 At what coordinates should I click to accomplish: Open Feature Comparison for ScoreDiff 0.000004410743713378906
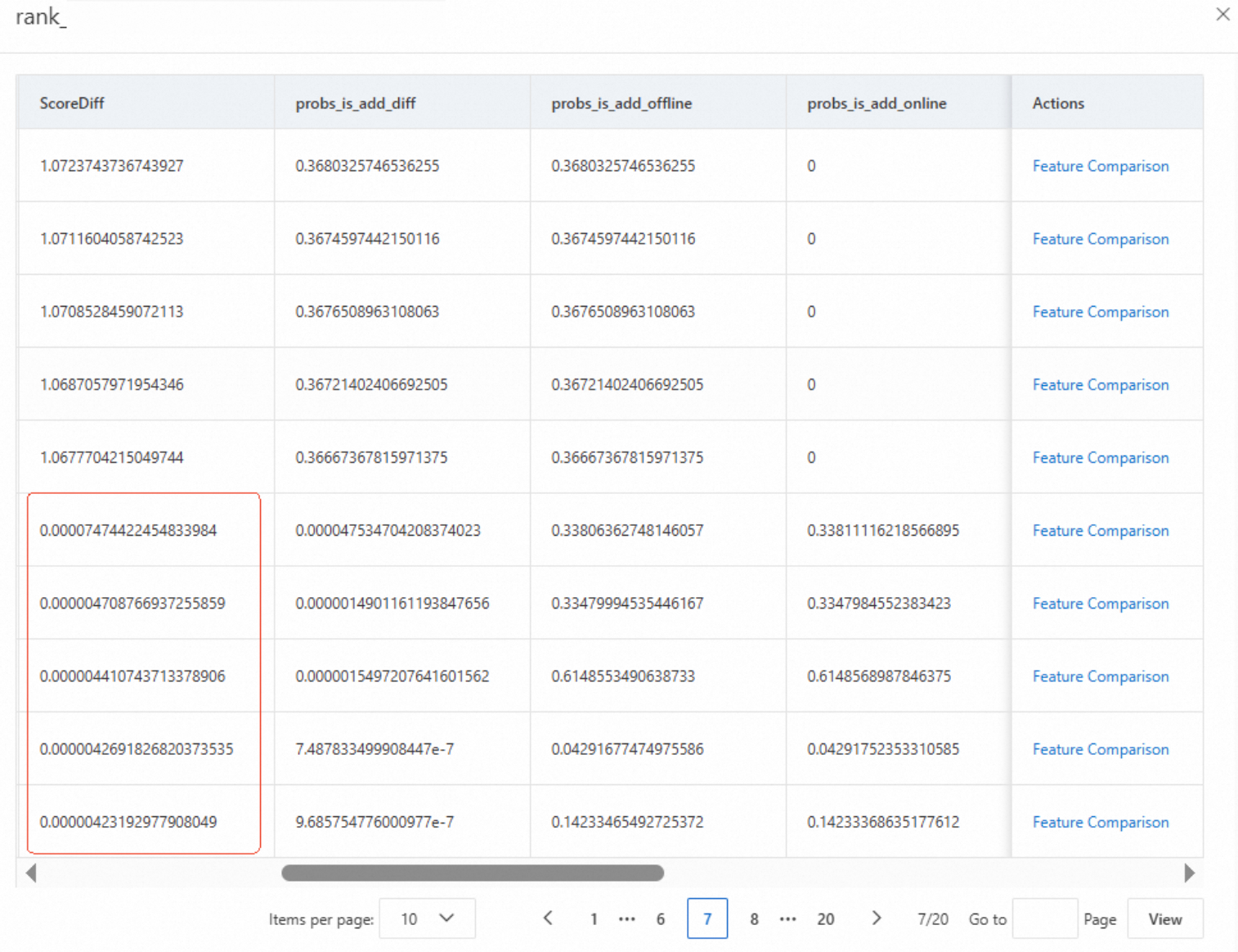(1101, 676)
